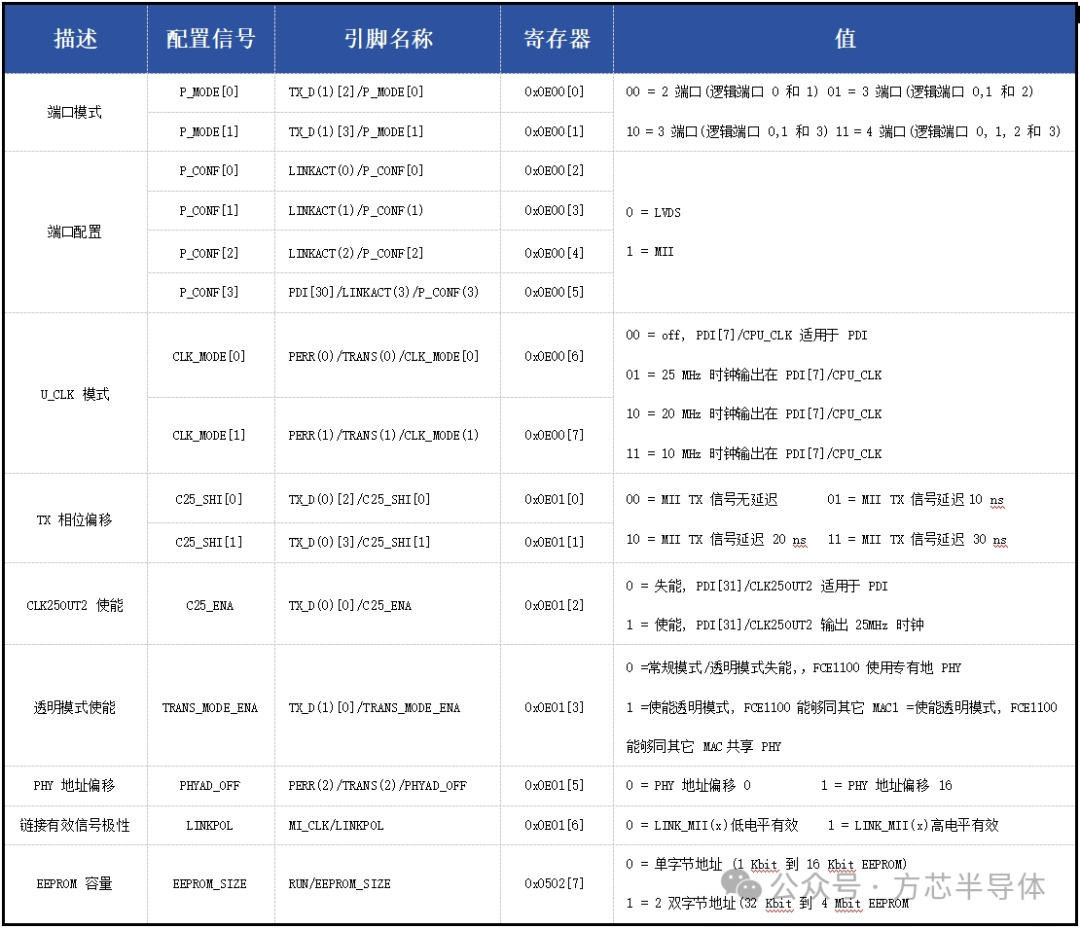This screenshot has height=929, width=1080.
Task: Select pin name LINKACT(0)/P_CONF[0]
Action: coord(356,171)
